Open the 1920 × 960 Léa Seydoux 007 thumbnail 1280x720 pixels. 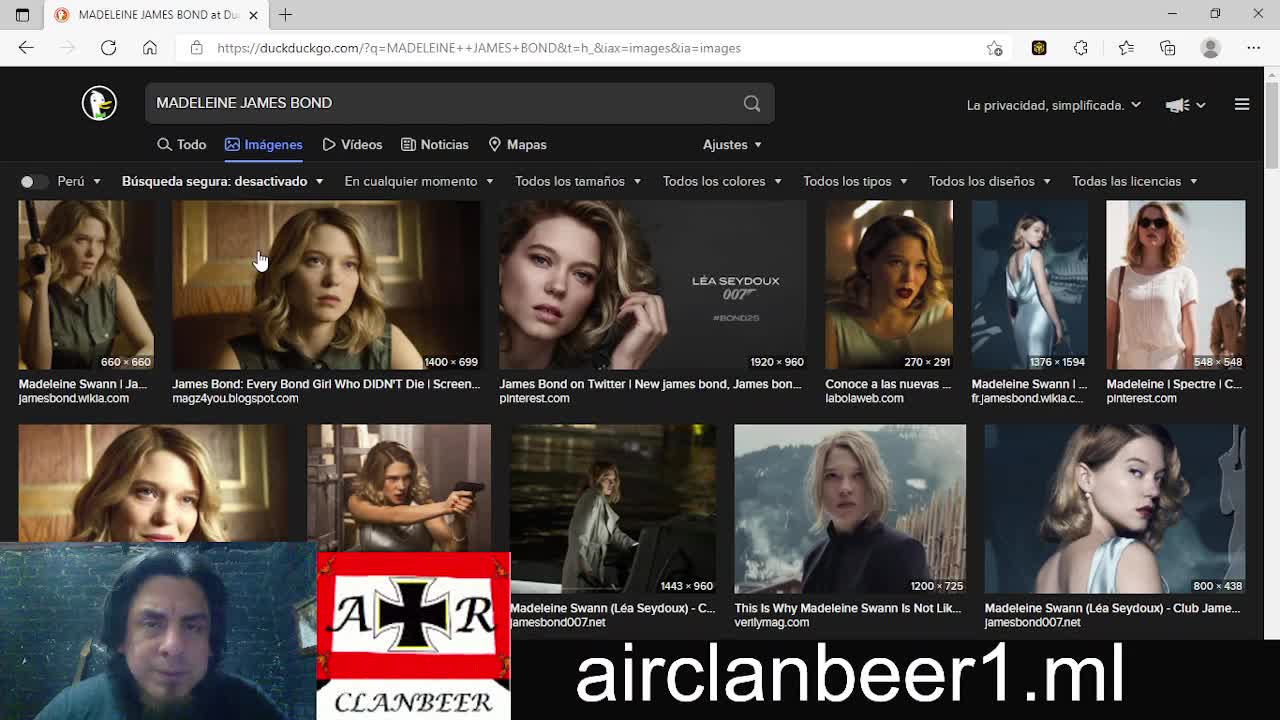point(653,285)
